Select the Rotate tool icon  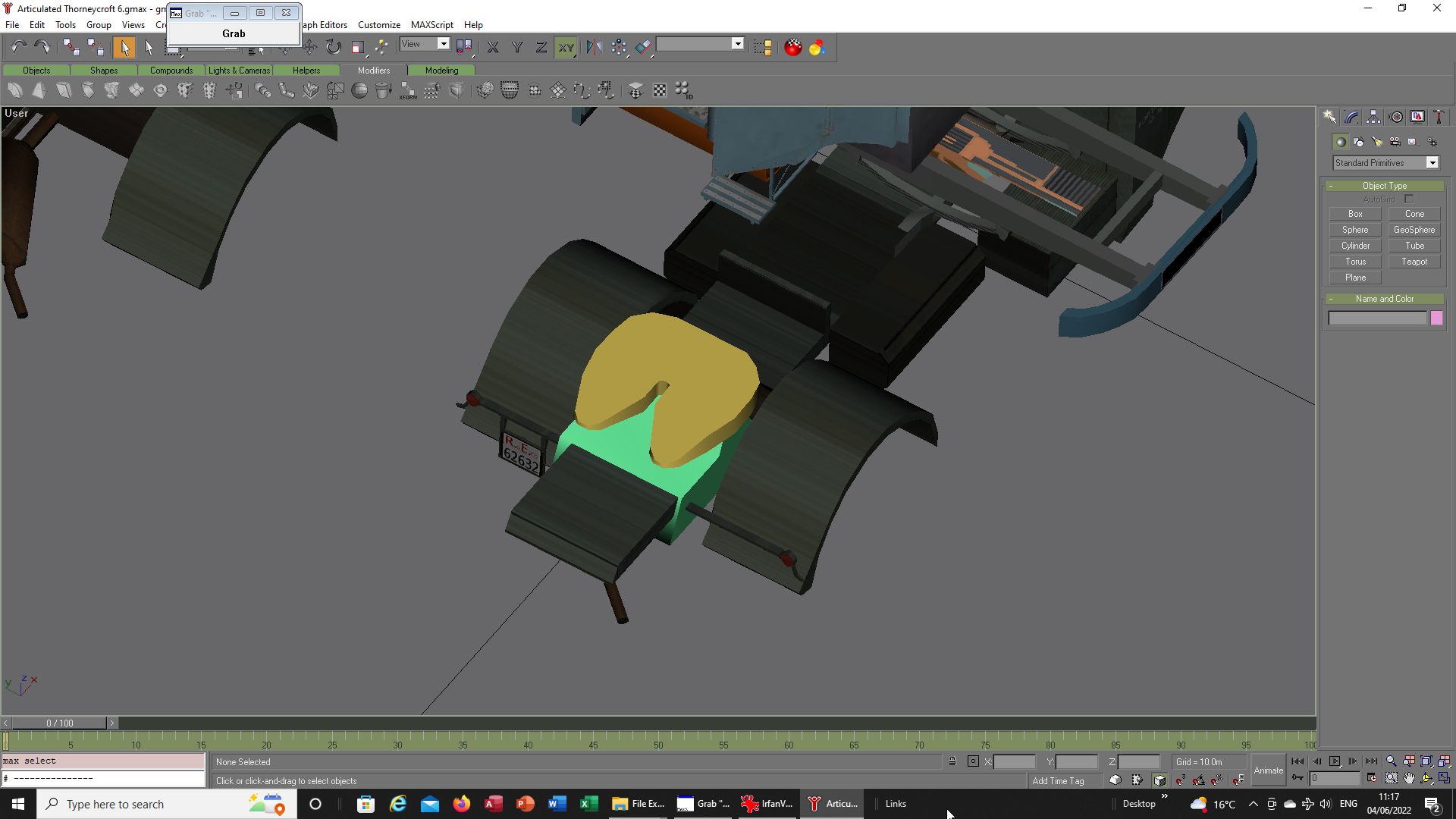[x=334, y=47]
